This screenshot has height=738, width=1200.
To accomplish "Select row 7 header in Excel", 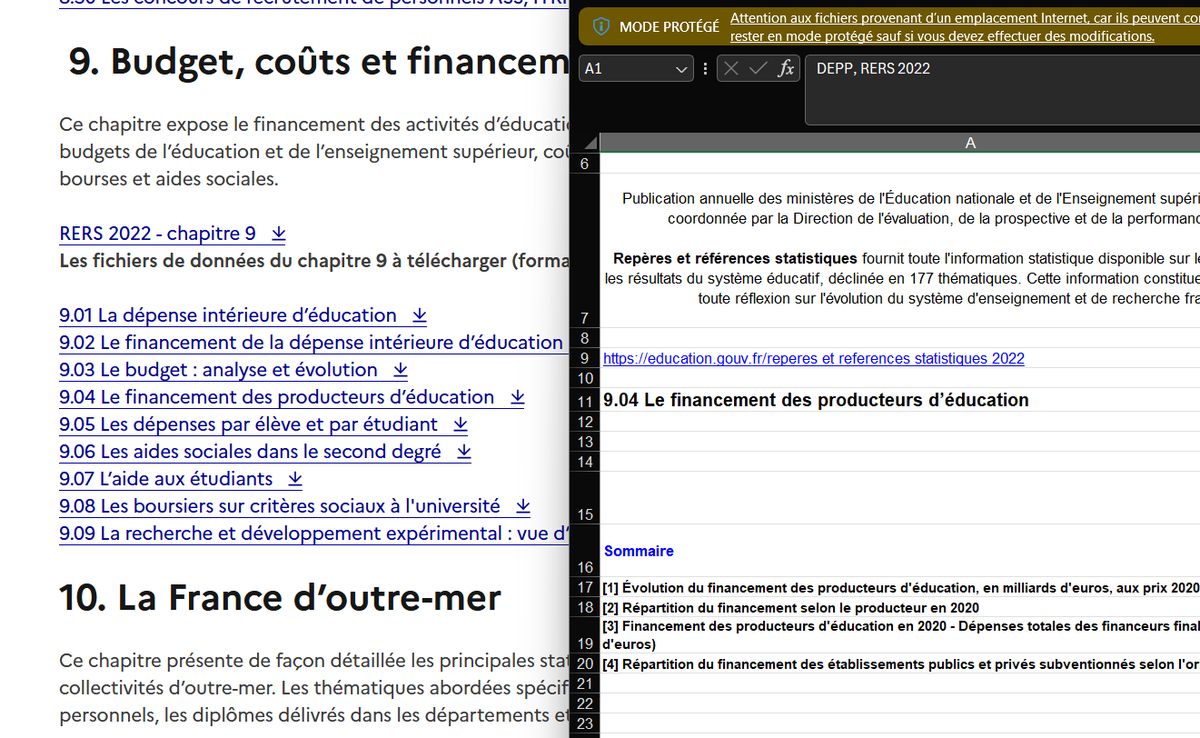I will coord(584,250).
